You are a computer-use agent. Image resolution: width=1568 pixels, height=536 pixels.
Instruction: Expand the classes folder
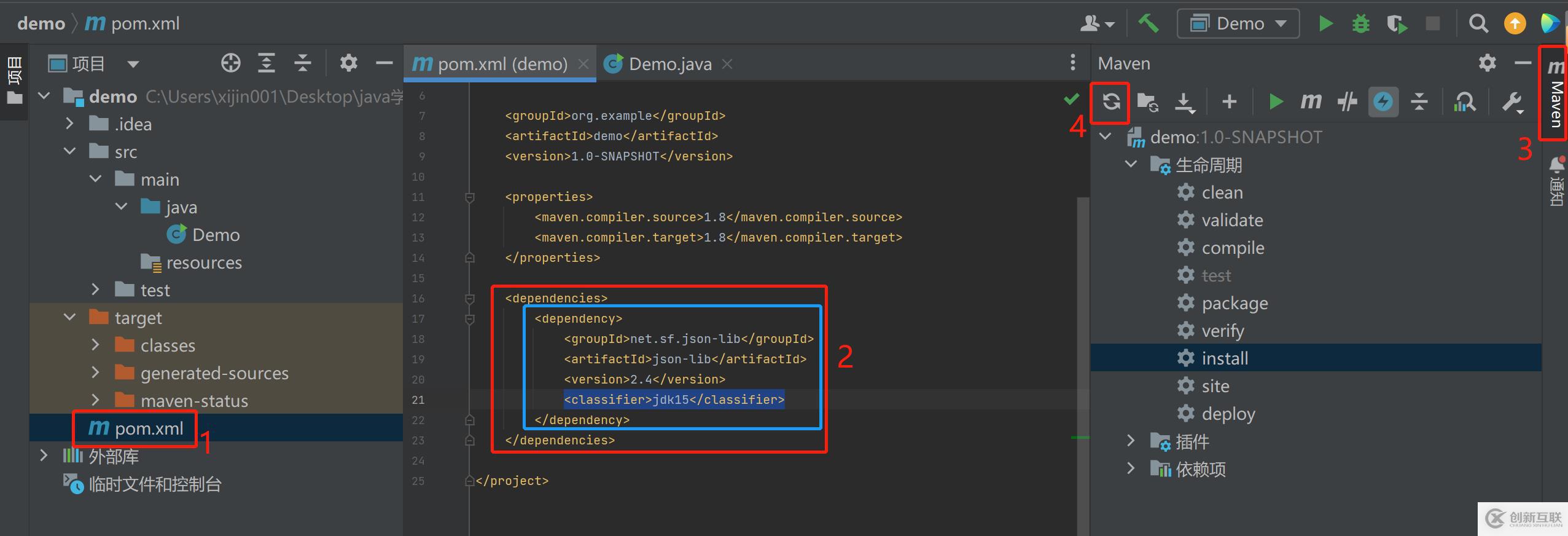click(95, 345)
